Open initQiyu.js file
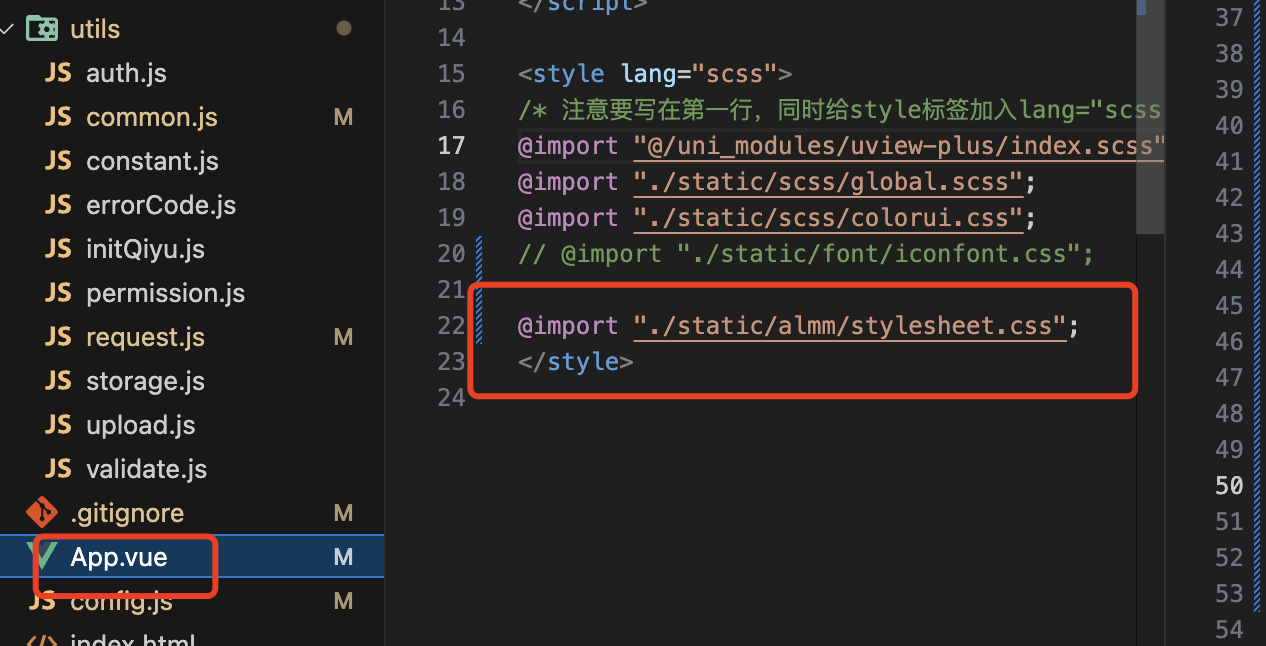 (x=145, y=249)
